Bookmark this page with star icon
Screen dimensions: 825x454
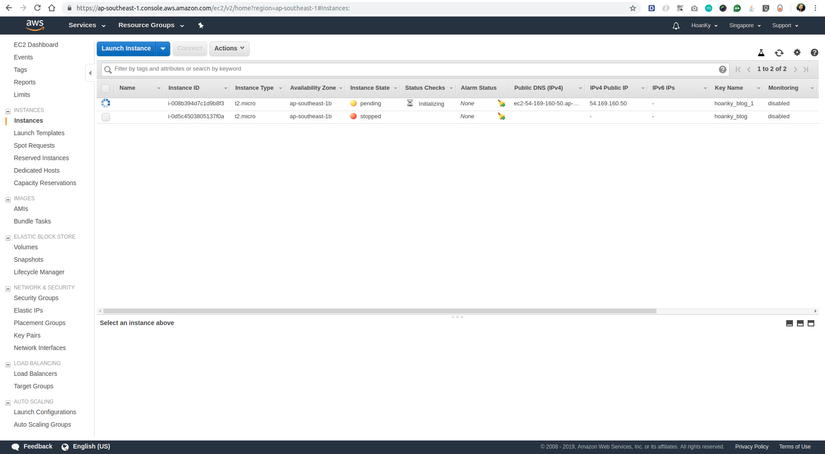click(x=632, y=8)
